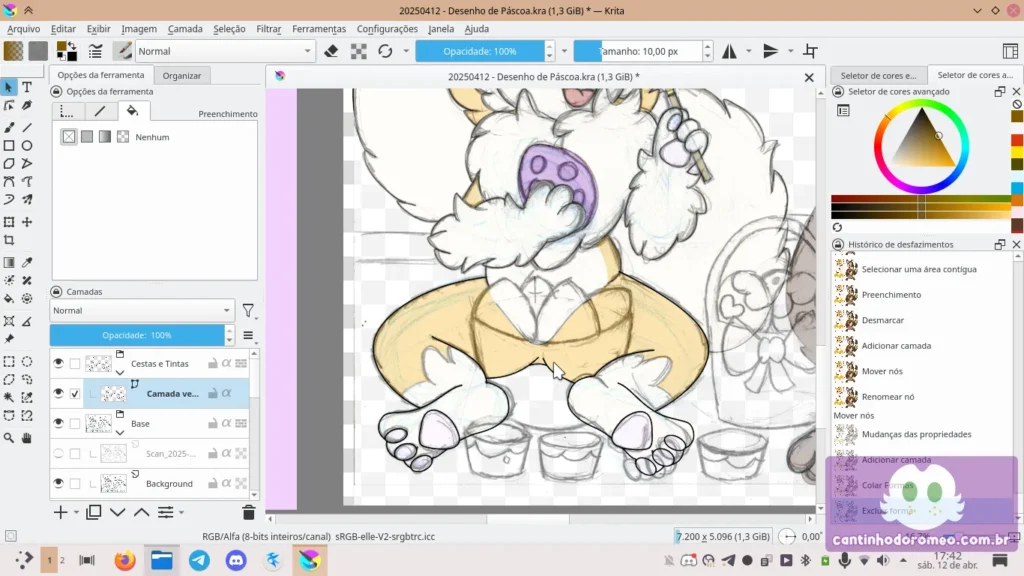The width and height of the screenshot is (1024, 576).
Task: Activate the Move tool
Action: pyautogui.click(x=27, y=222)
